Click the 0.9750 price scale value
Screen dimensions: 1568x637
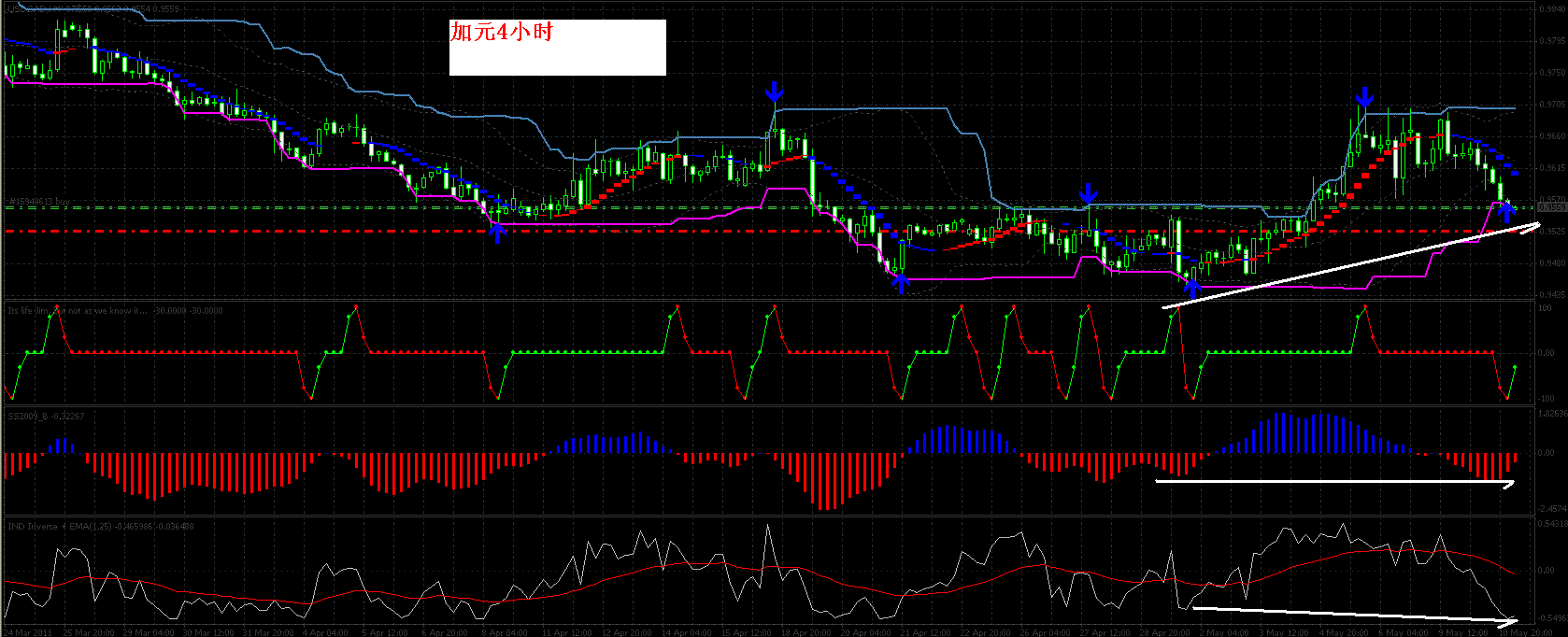click(1551, 73)
